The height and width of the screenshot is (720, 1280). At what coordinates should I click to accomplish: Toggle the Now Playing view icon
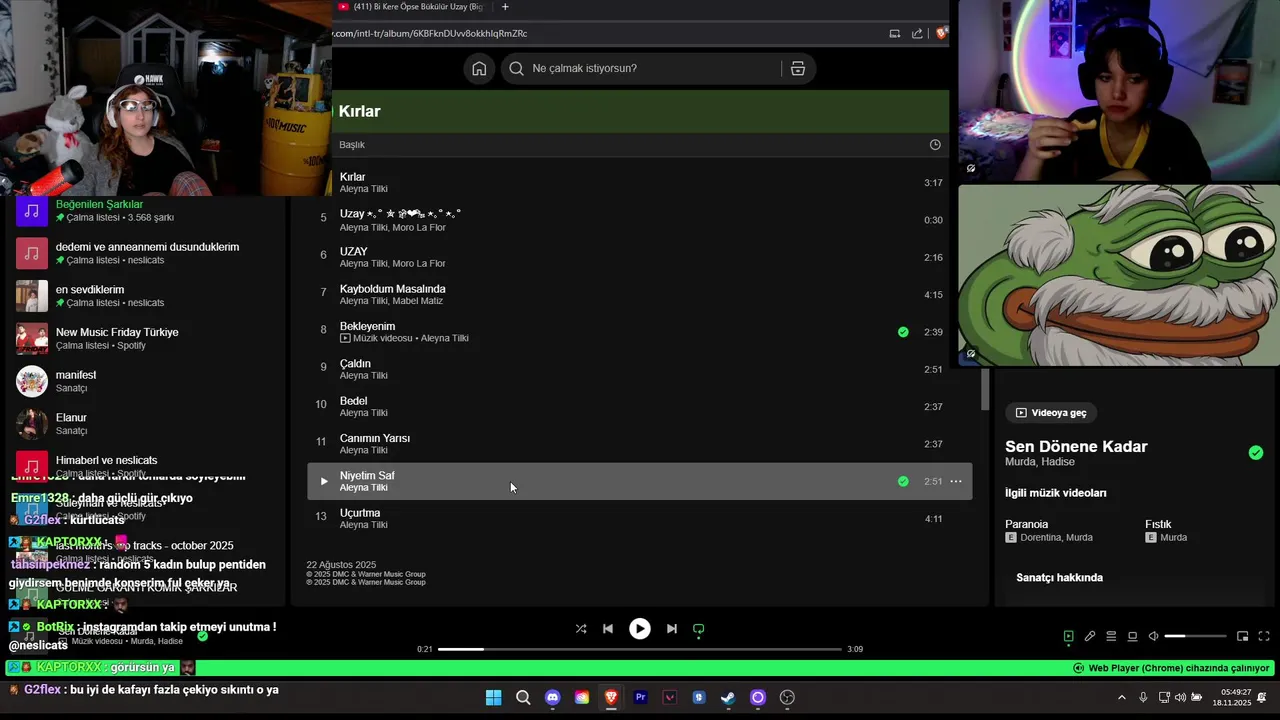click(x=1068, y=636)
